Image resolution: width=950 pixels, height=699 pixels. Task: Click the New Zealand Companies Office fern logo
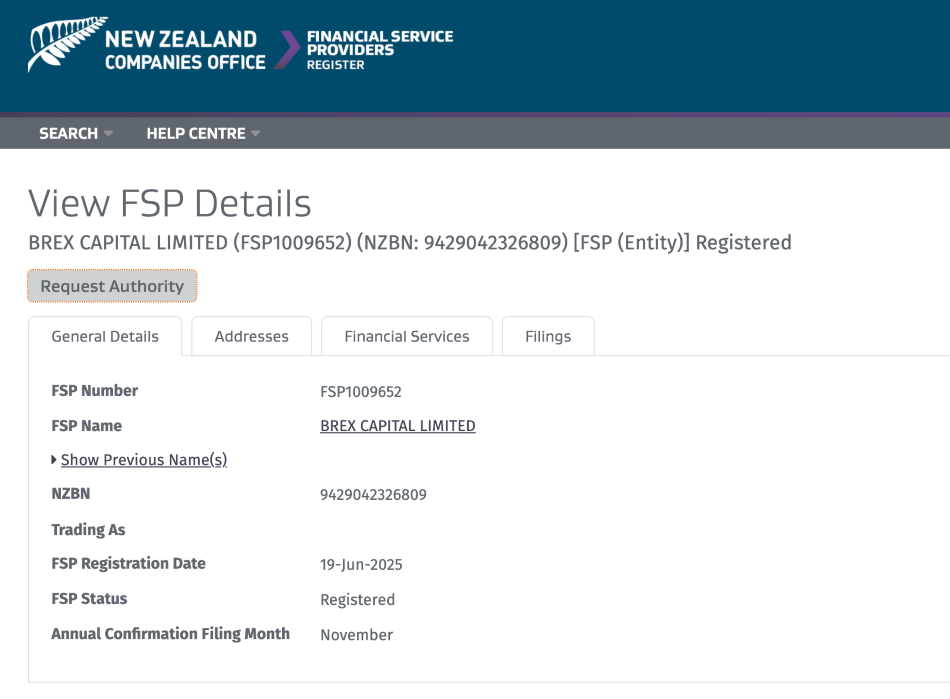(147, 45)
